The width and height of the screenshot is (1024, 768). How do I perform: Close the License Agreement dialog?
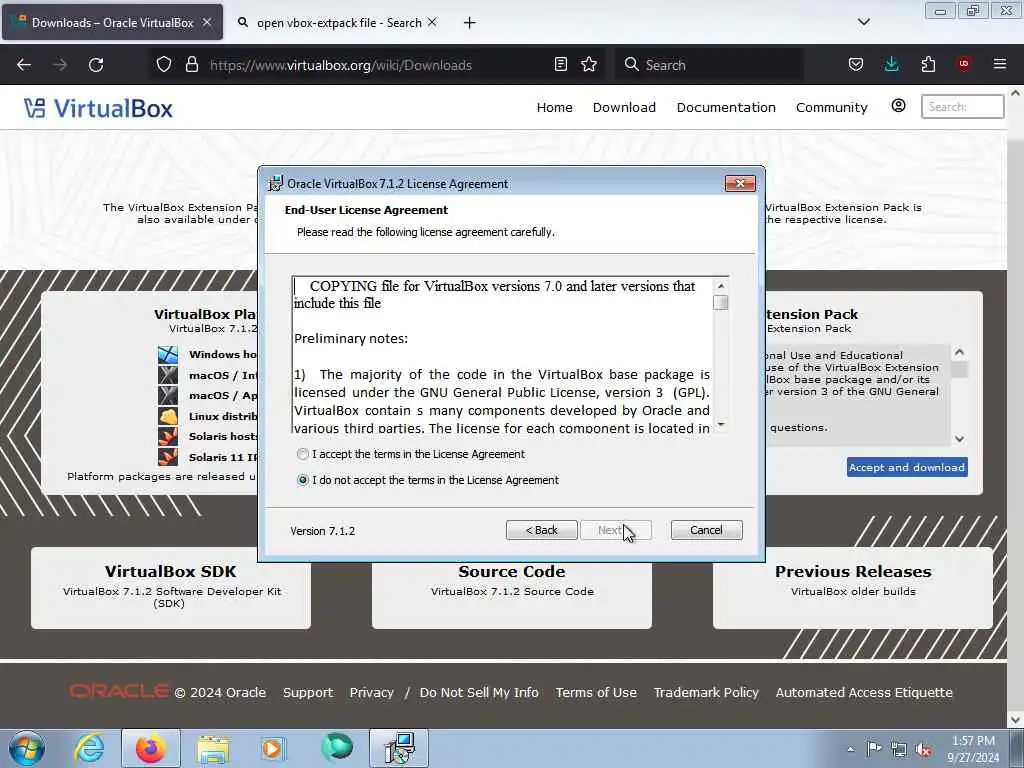pos(740,184)
